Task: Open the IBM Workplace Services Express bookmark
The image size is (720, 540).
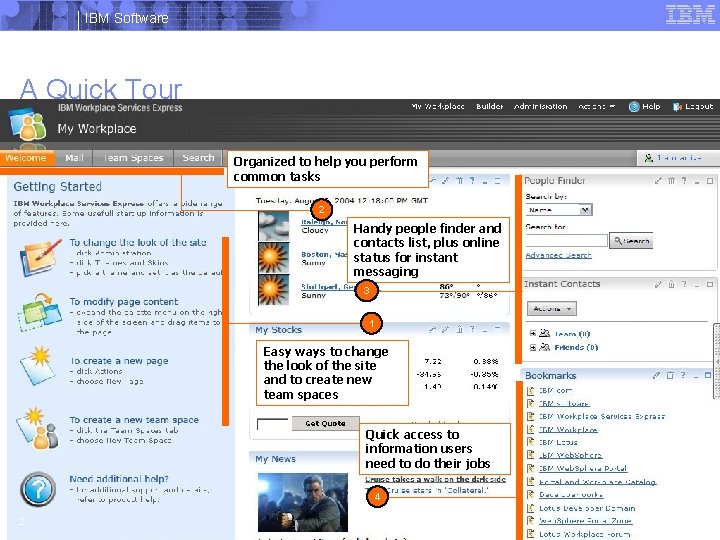Action: click(x=602, y=416)
